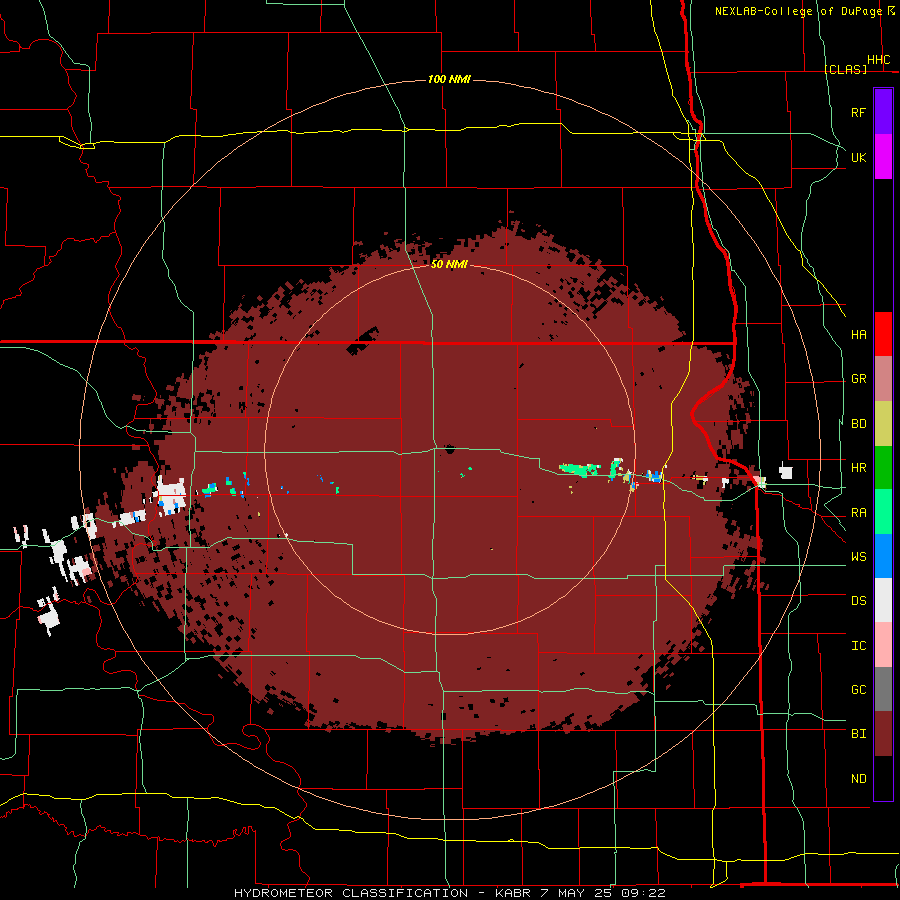This screenshot has width=900, height=900.
Task: Pick the light green RA legend swatch
Action: tap(883, 512)
